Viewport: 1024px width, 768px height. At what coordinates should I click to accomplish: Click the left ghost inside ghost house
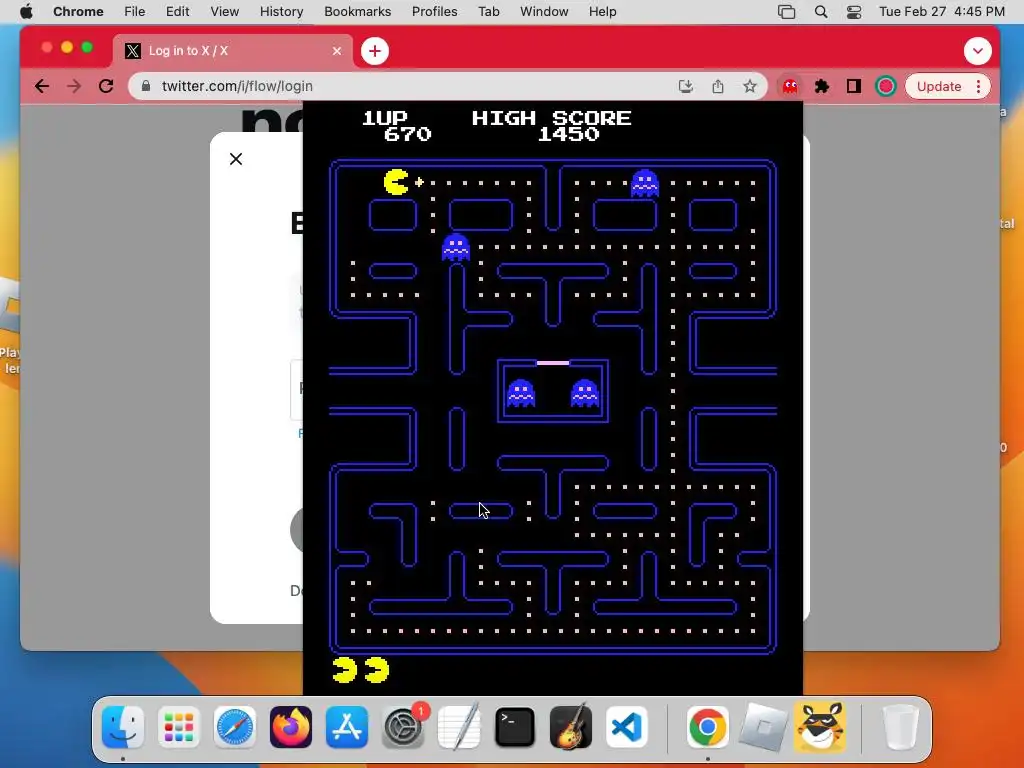520,393
